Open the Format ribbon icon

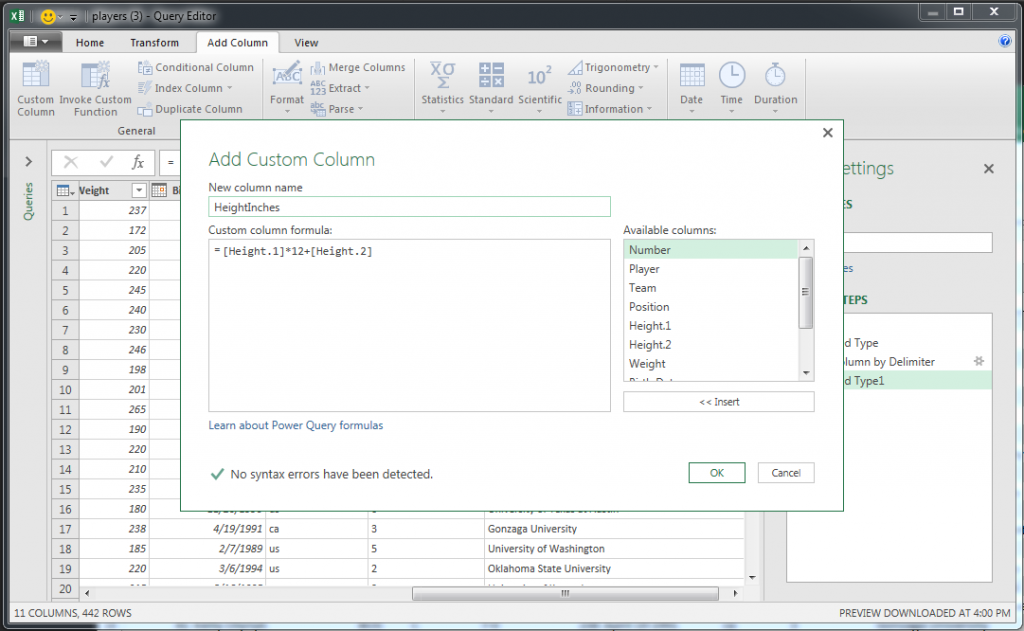(x=287, y=77)
